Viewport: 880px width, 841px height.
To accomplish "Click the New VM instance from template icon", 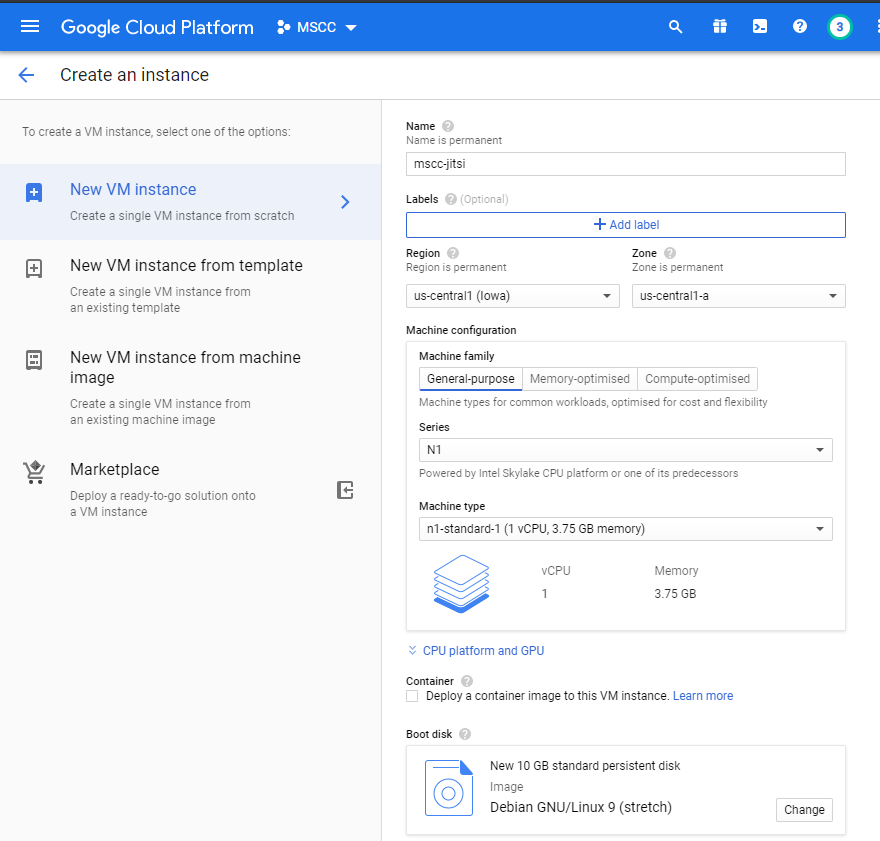I will click(34, 268).
